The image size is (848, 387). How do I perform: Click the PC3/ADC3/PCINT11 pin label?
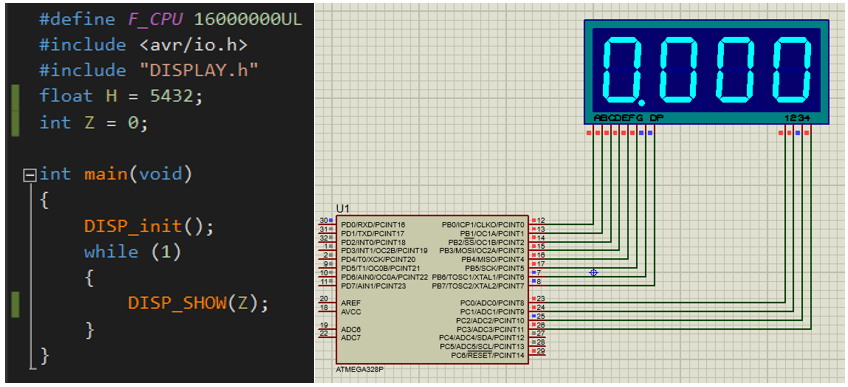pos(491,329)
